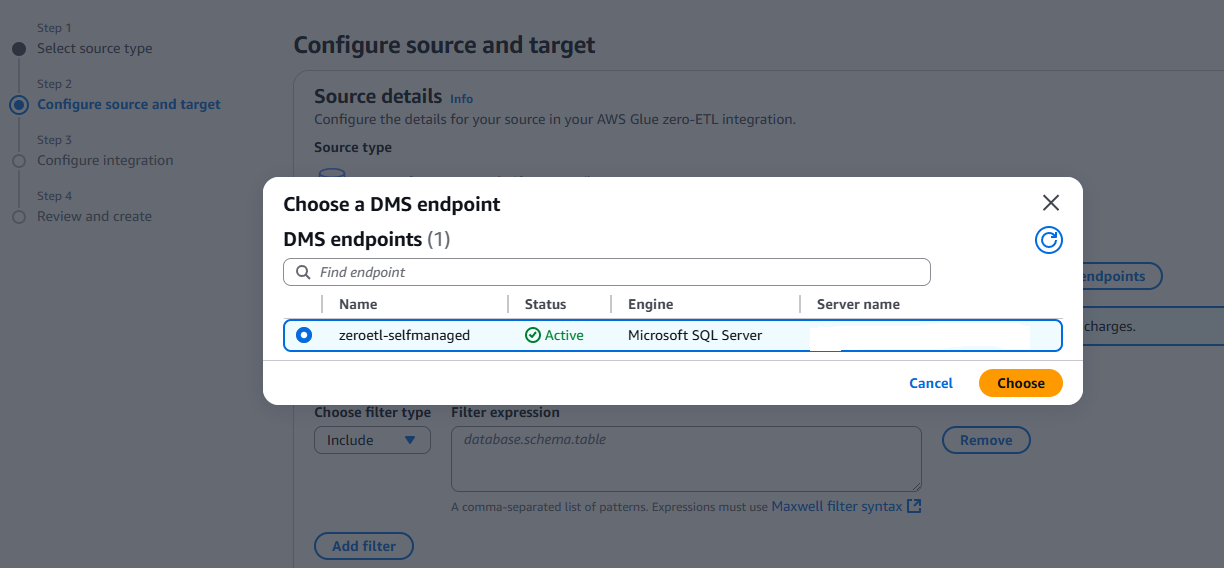Close the Choose a DMS endpoint dialog
This screenshot has width=1224, height=568.
(x=1050, y=203)
